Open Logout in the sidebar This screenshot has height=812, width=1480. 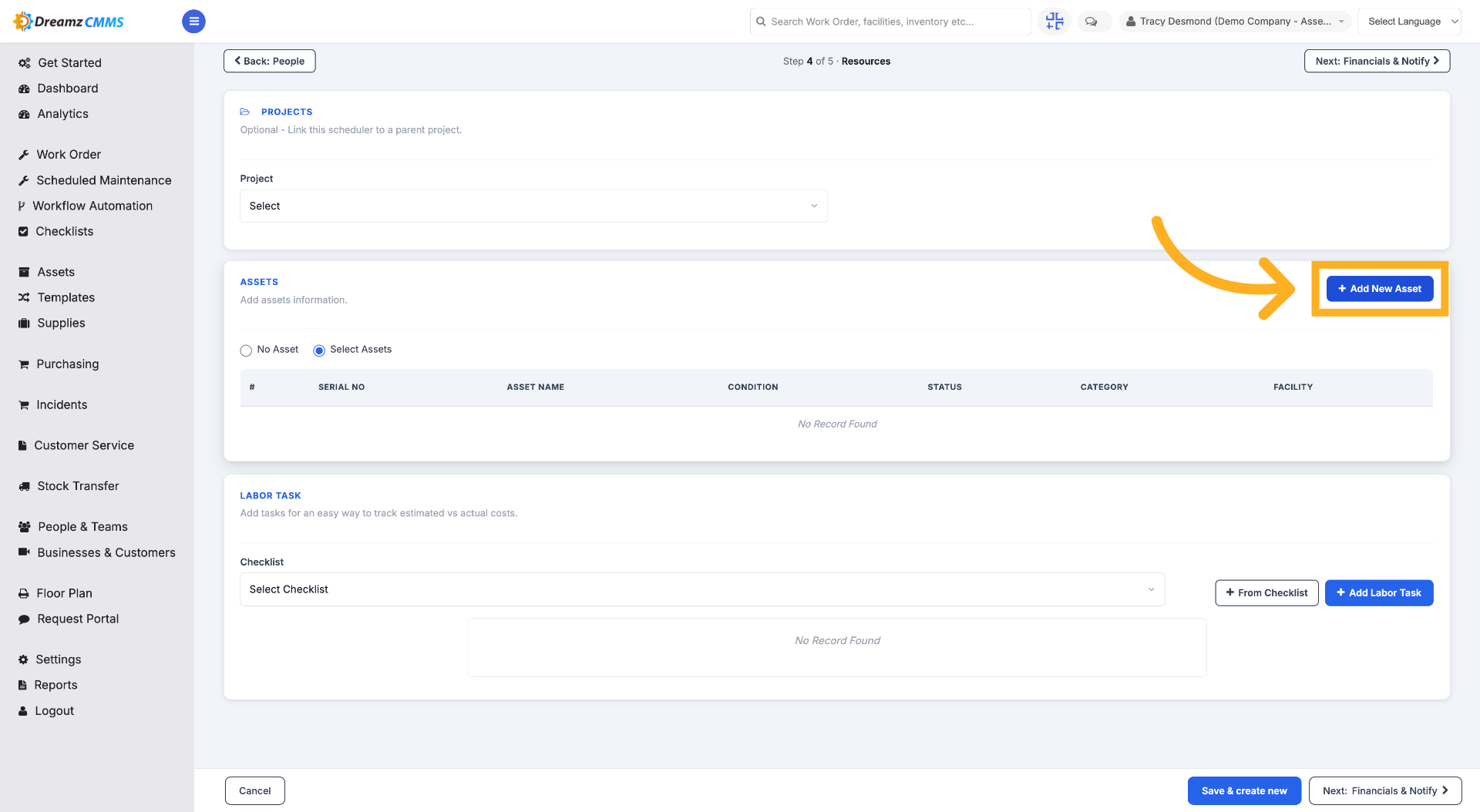54,711
